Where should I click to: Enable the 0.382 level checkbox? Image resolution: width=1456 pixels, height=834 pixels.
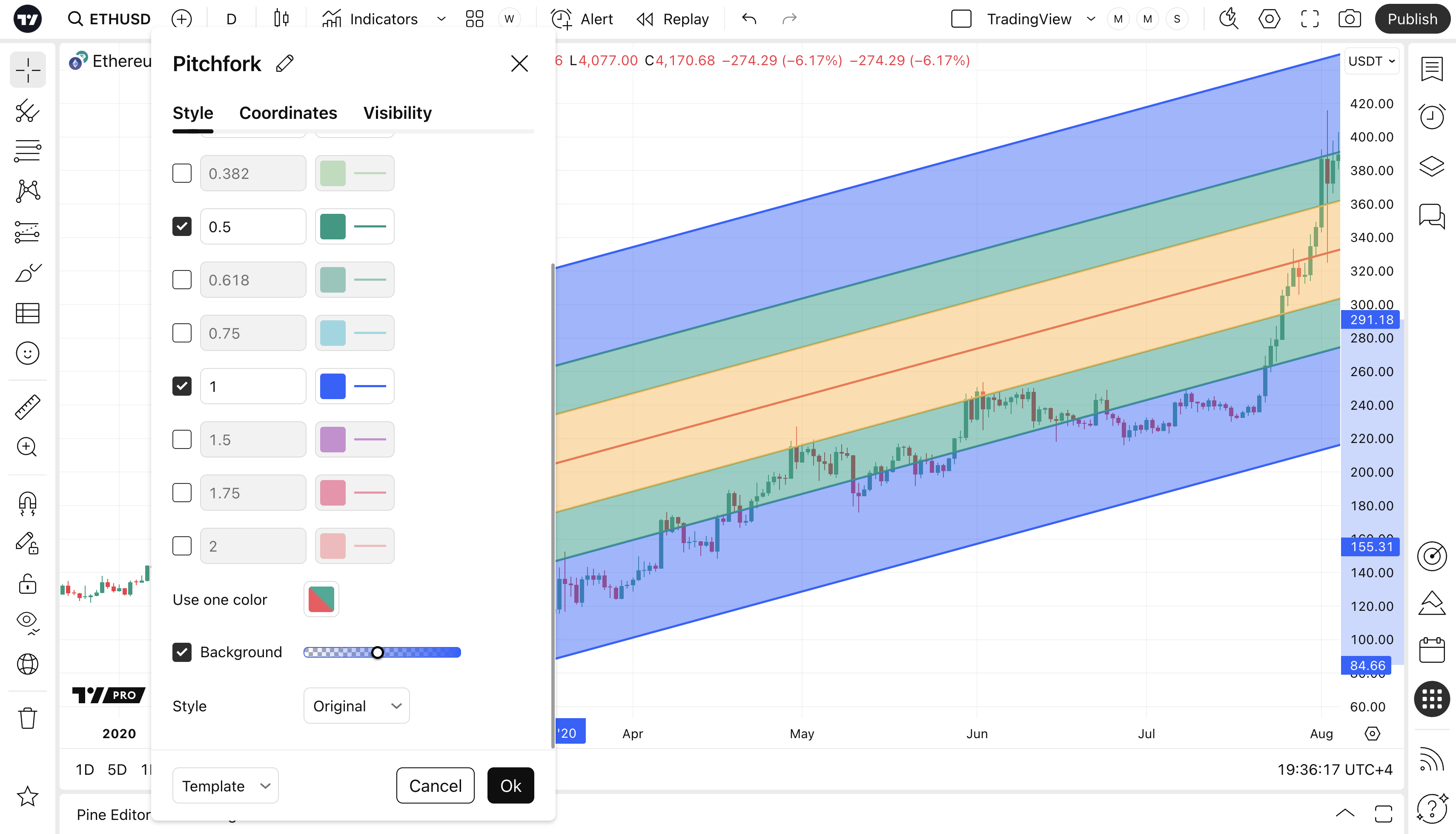click(x=182, y=173)
